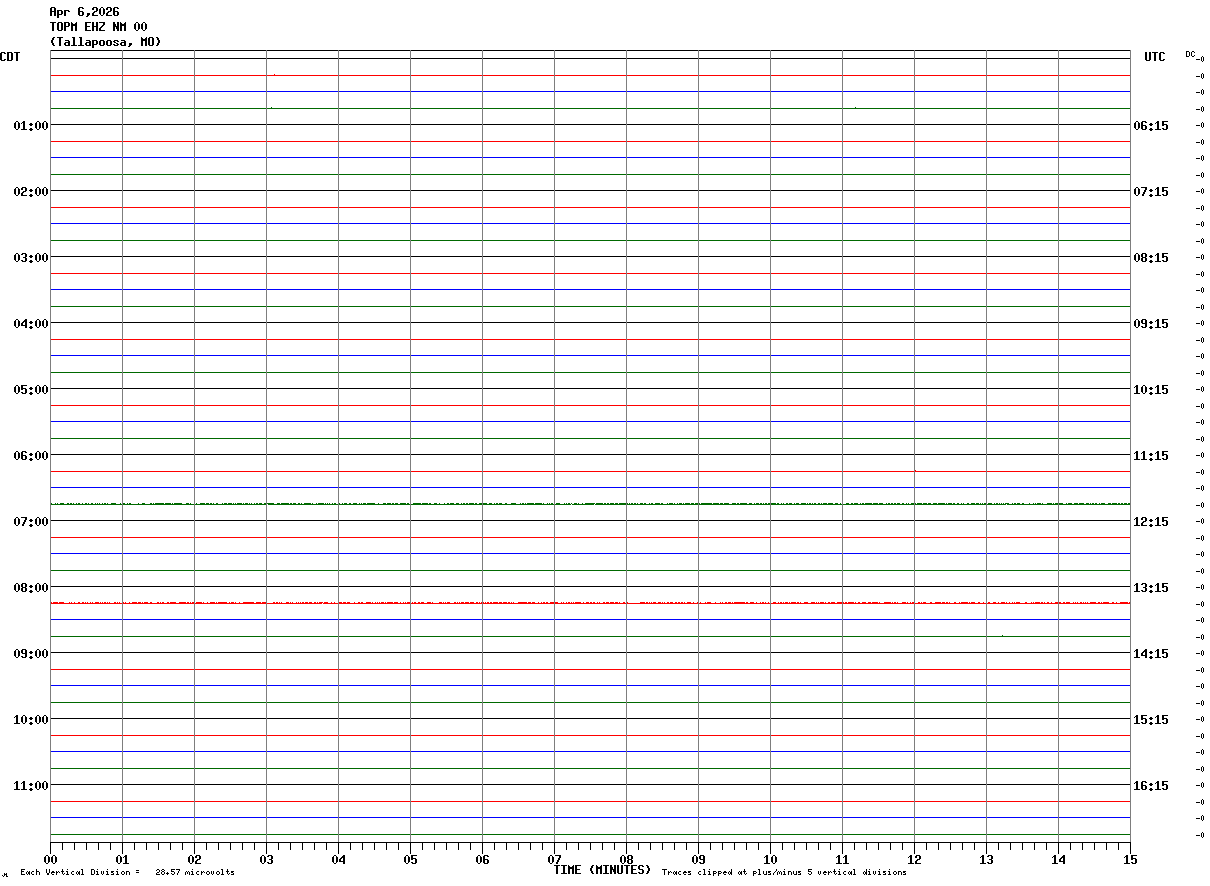Click the "13" minute axis label
The height and width of the screenshot is (886, 1210).
click(987, 859)
